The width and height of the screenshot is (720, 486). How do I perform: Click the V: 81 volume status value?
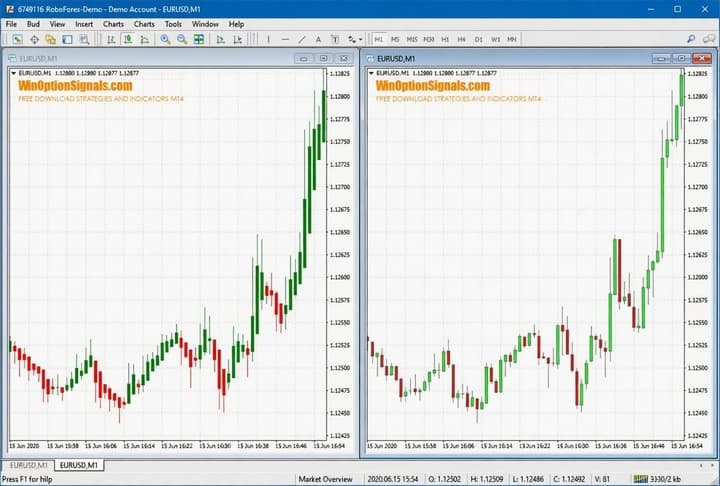click(602, 479)
